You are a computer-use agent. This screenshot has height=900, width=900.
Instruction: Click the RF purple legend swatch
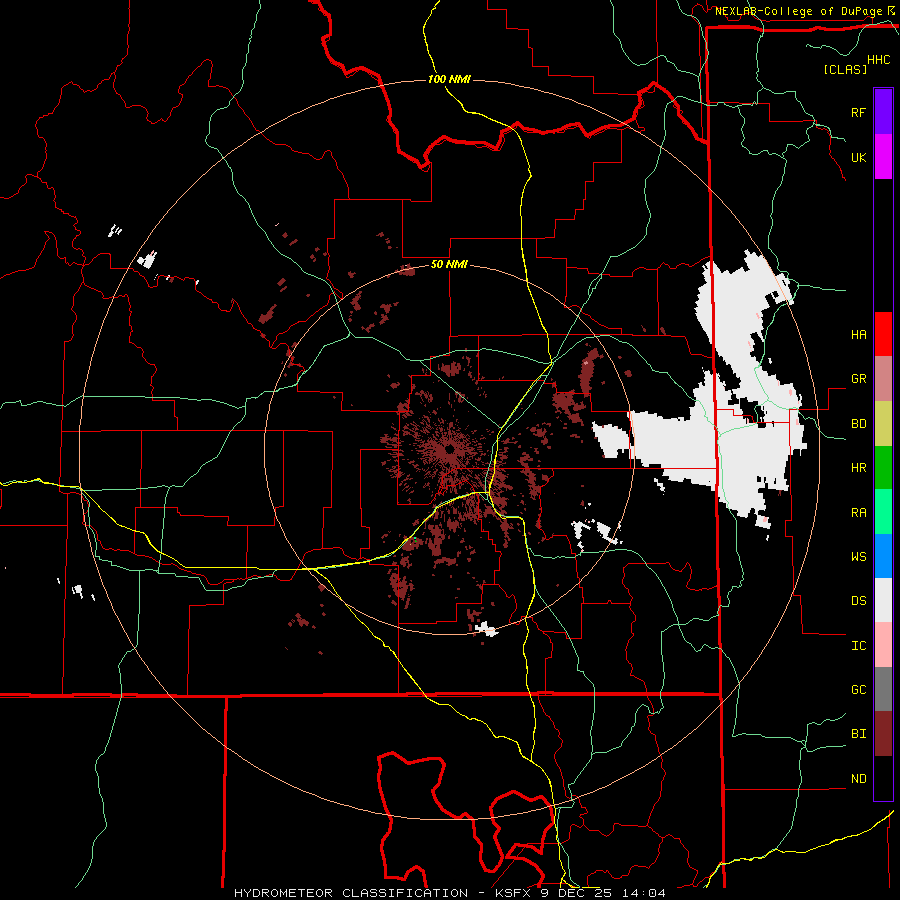(883, 112)
